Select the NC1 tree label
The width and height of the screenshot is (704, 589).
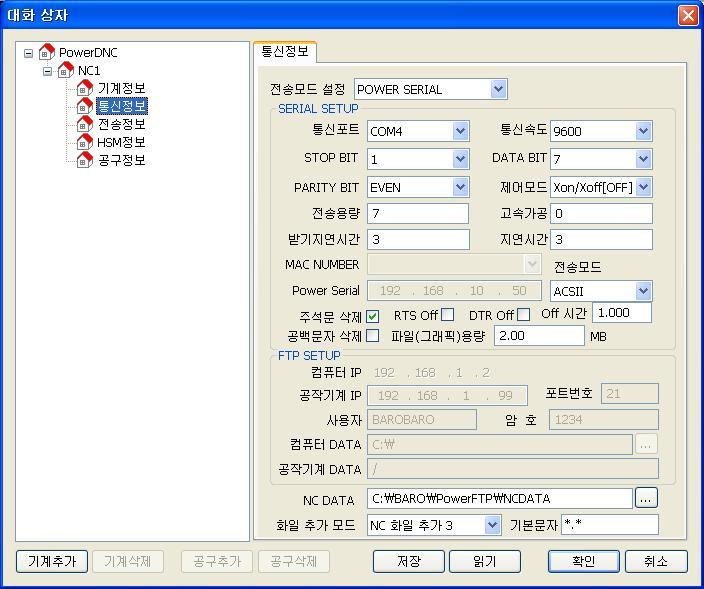(x=89, y=70)
